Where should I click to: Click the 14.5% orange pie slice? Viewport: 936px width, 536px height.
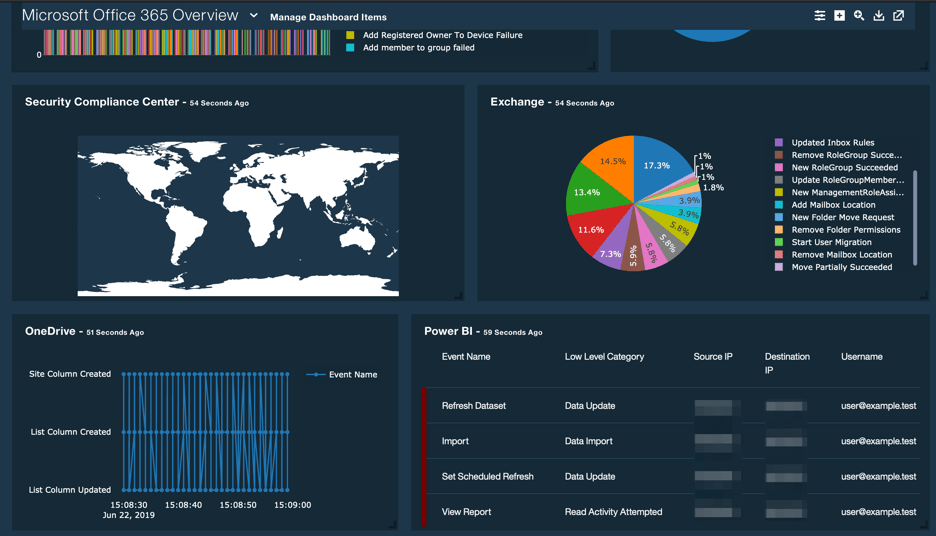pos(613,161)
